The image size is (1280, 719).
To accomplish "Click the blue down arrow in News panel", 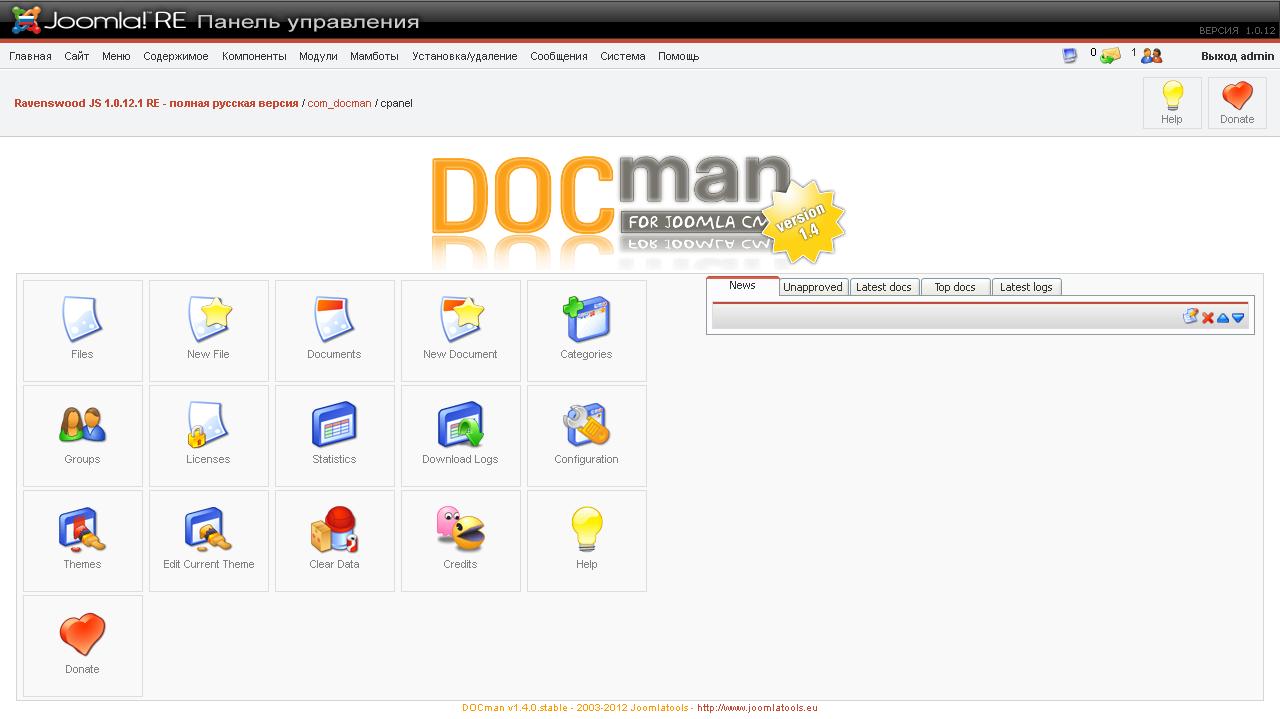I will [1238, 318].
